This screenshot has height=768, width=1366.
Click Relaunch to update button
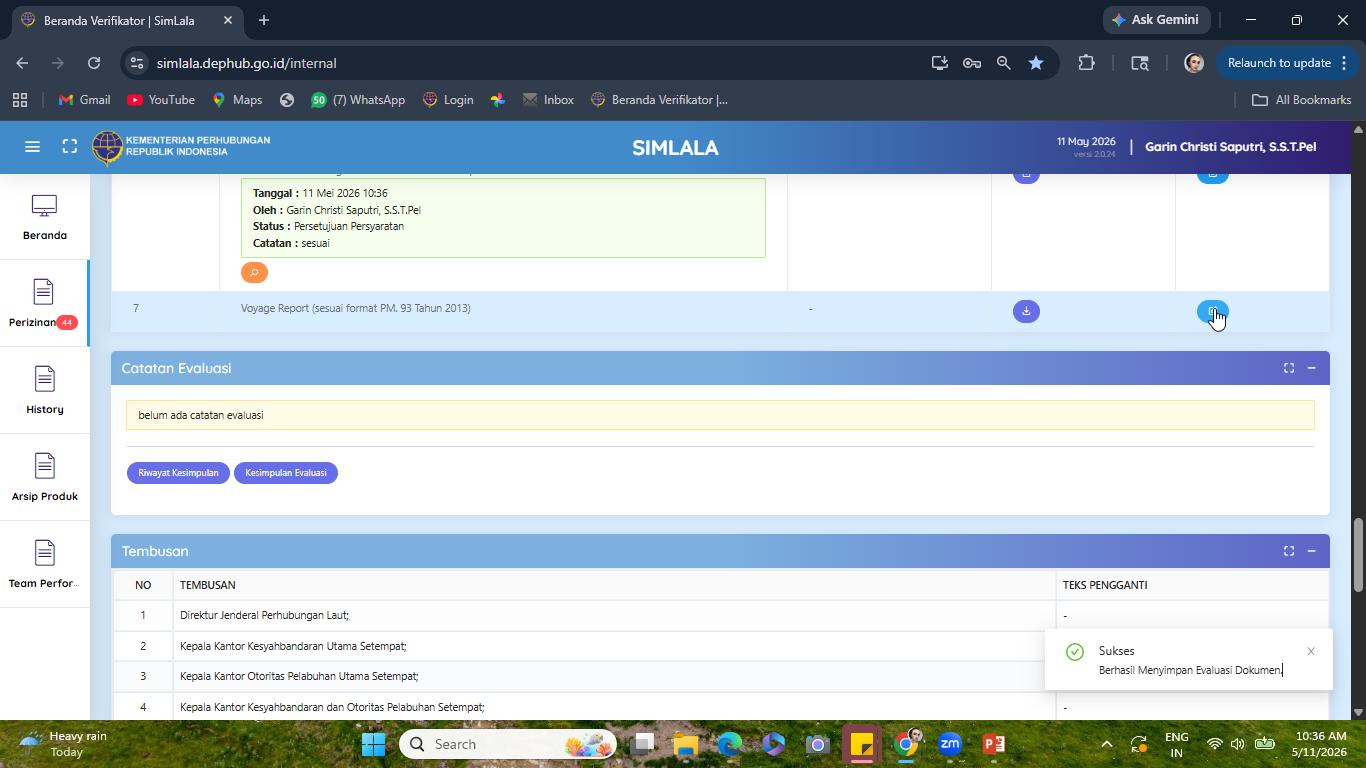(x=1288, y=63)
